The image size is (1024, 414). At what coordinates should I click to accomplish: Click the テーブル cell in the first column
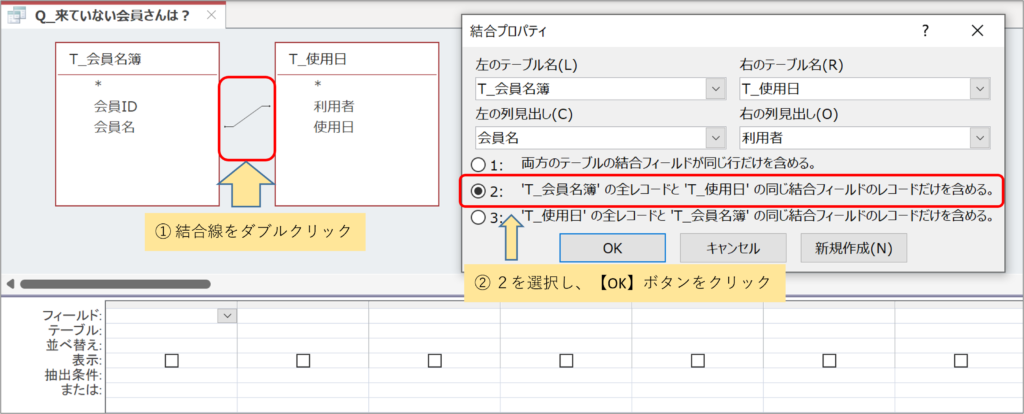(x=171, y=330)
